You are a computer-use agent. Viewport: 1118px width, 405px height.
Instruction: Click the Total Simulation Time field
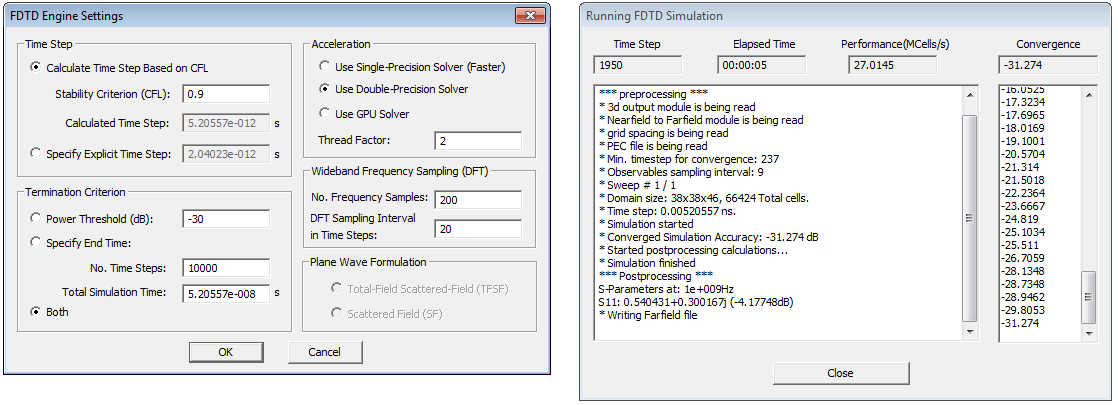coord(226,292)
